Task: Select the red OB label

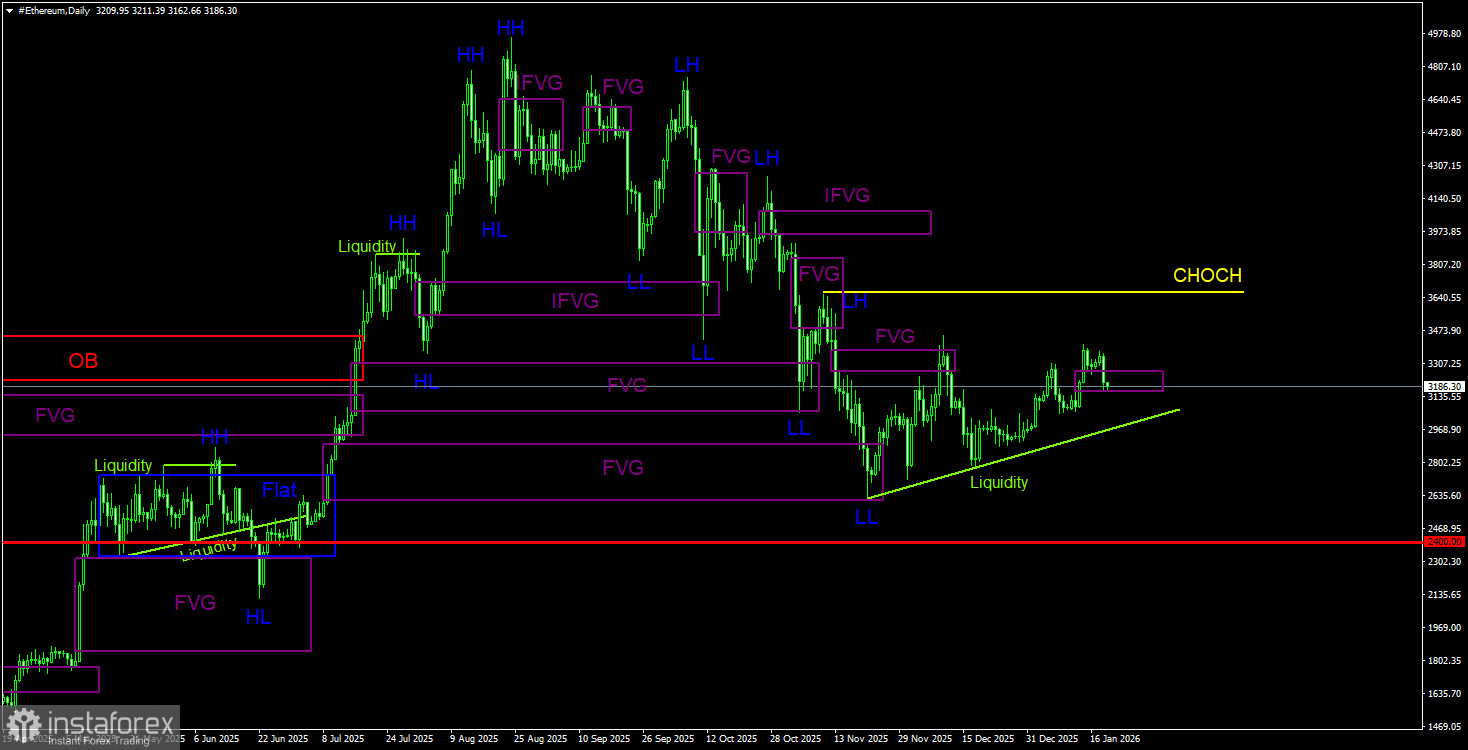Action: (x=83, y=361)
